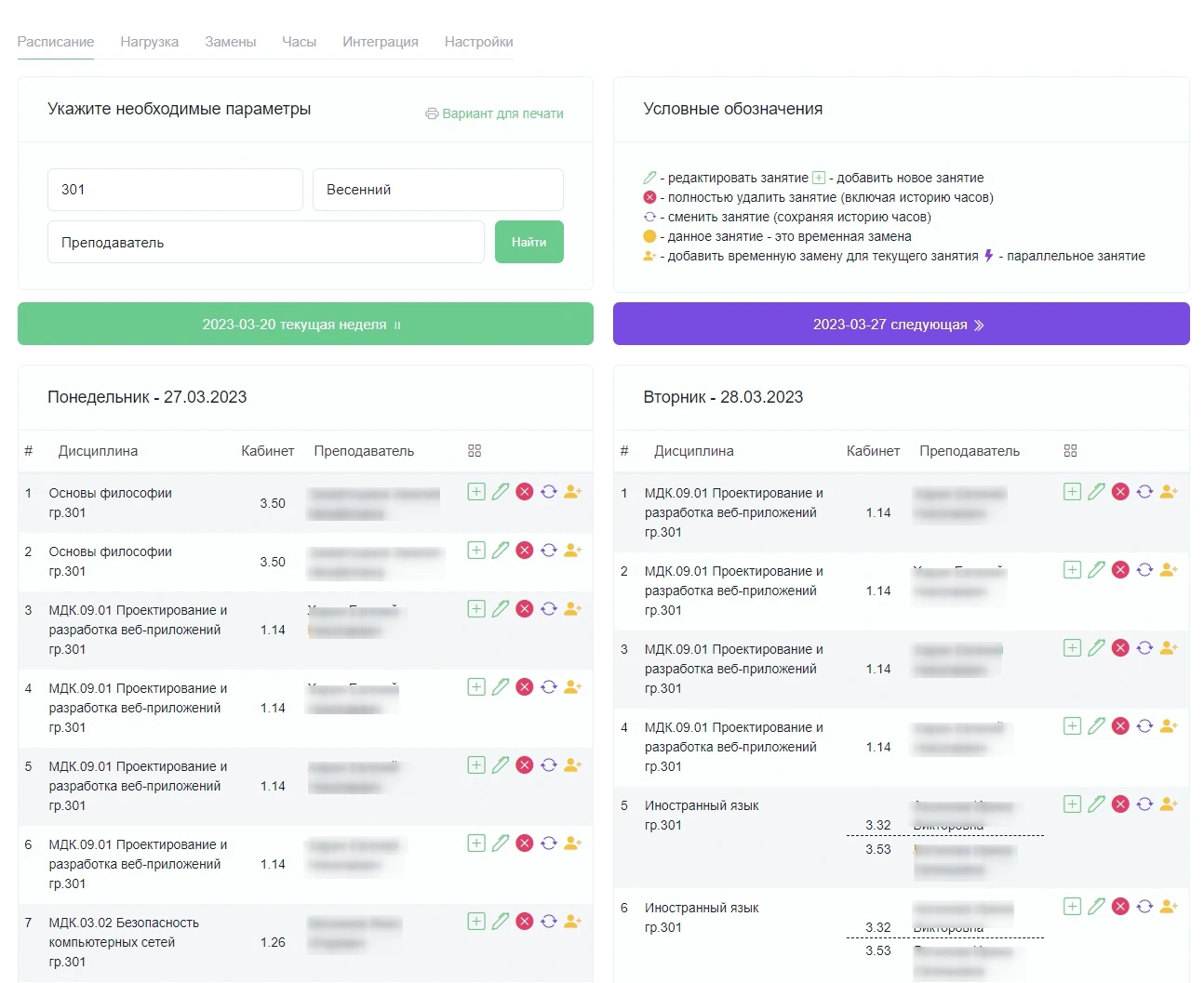This screenshot has width=1204, height=983.
Task: Click Преподаватель column header in Tuesday table
Action: pos(970,451)
